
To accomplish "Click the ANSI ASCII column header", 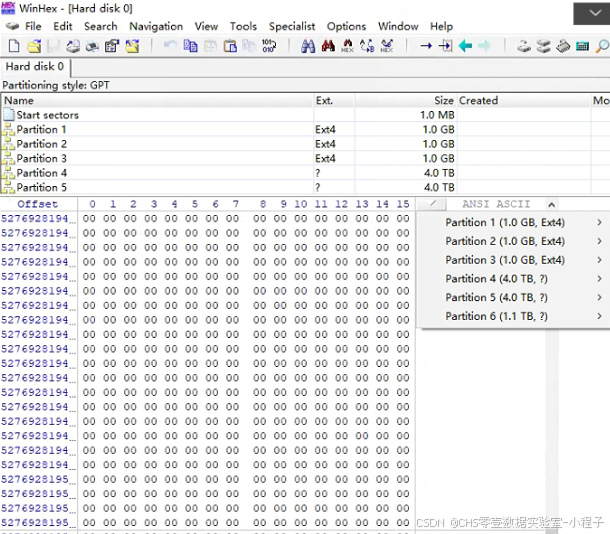I will [496, 204].
